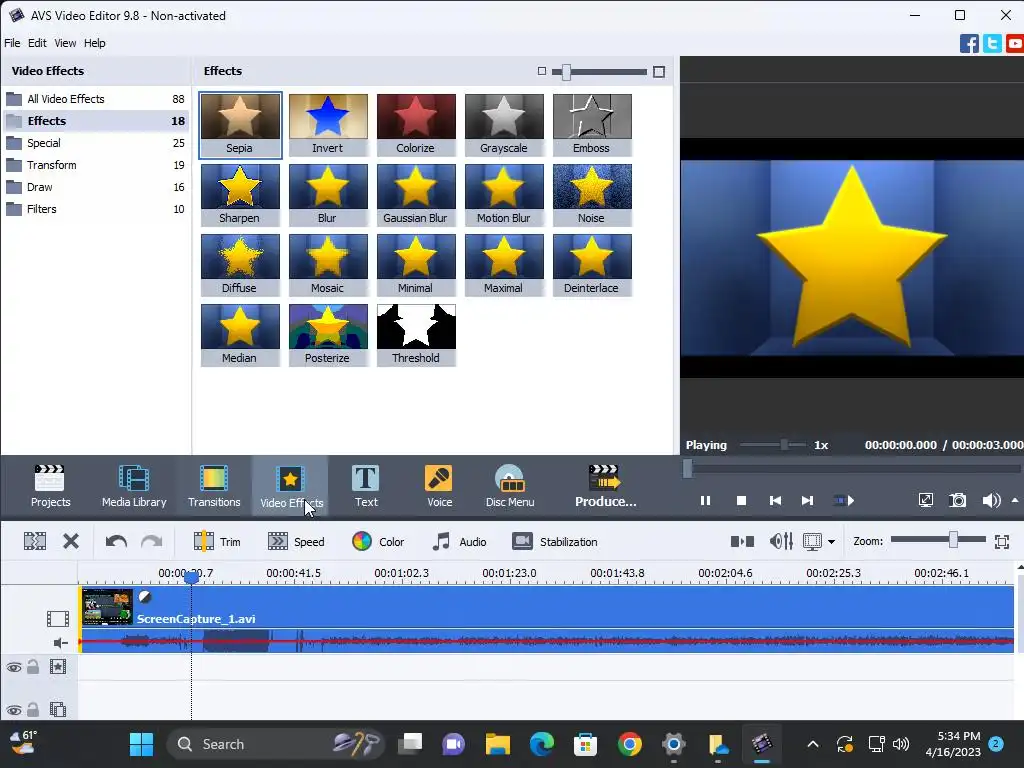Click the split clip icon
The width and height of the screenshot is (1024, 768).
pyautogui.click(x=35, y=541)
